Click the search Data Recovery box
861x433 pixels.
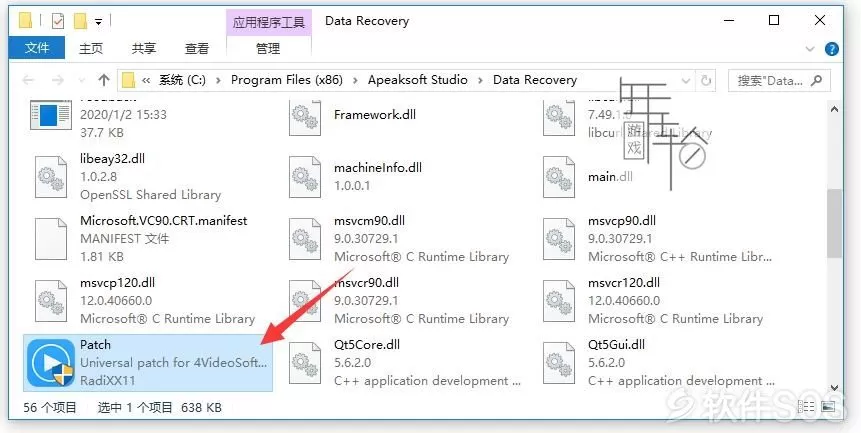tap(779, 81)
